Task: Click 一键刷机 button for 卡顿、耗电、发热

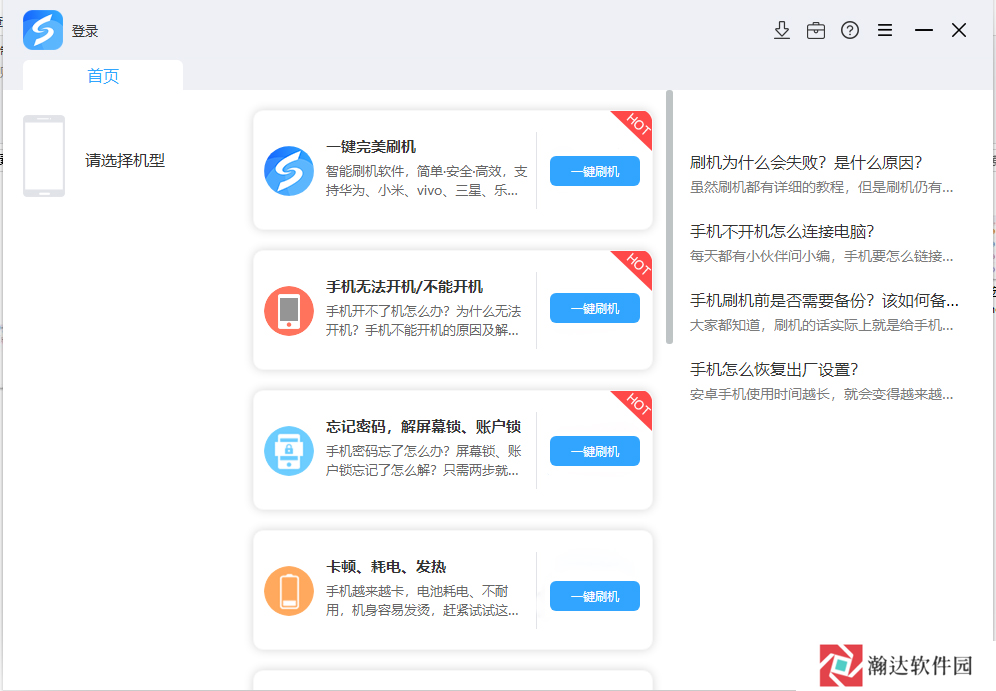Action: 595,596
